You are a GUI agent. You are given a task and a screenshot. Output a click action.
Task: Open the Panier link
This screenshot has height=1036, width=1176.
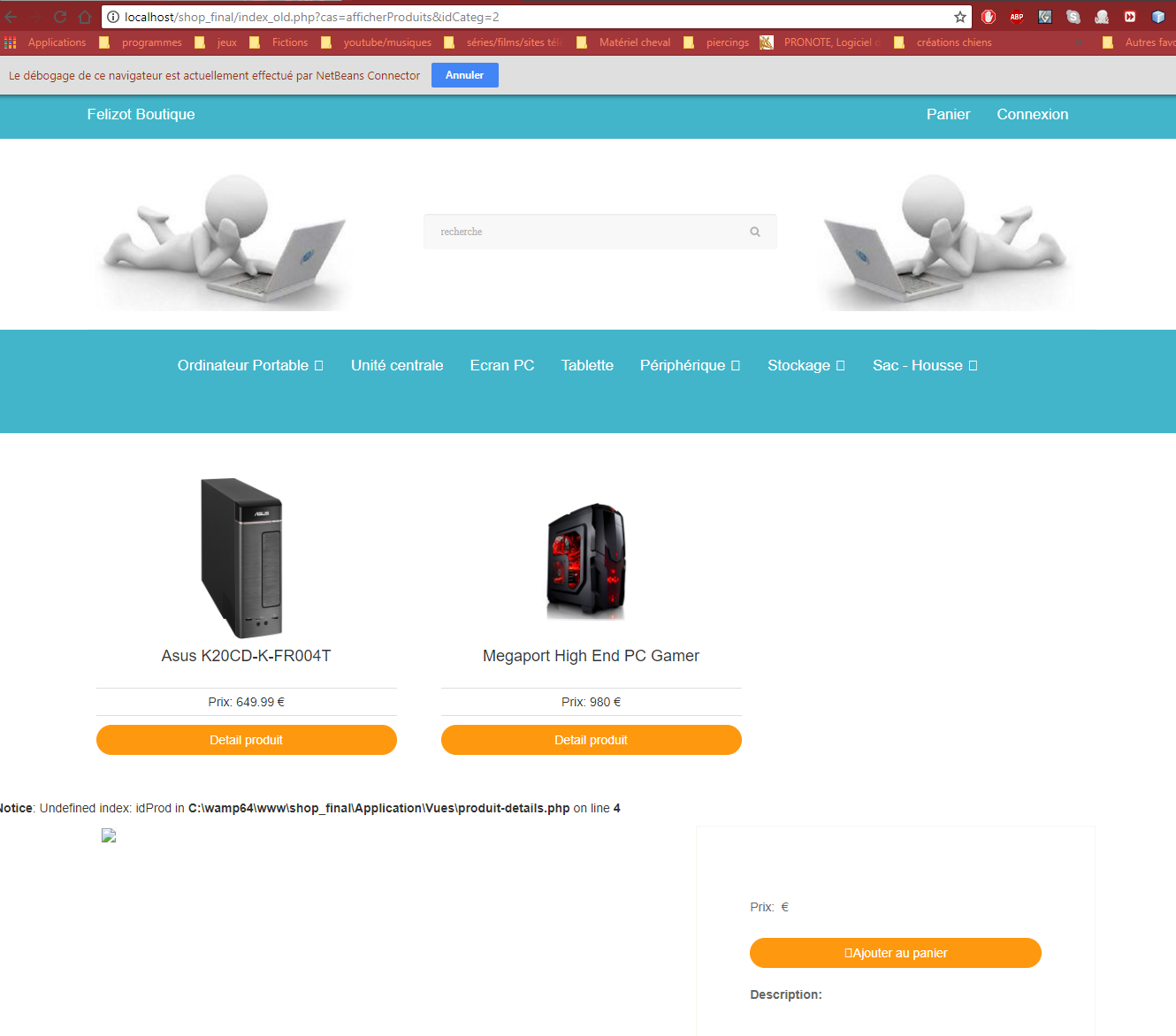click(x=948, y=114)
